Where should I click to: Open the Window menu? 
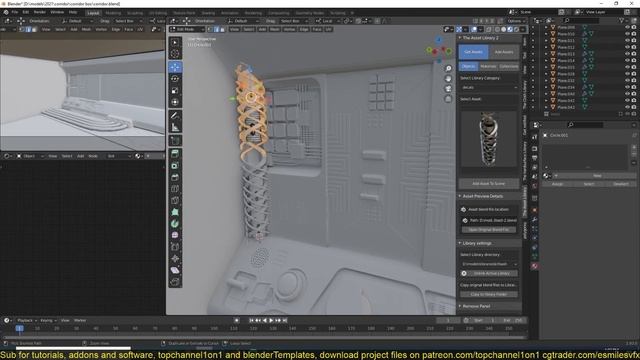(x=57, y=12)
